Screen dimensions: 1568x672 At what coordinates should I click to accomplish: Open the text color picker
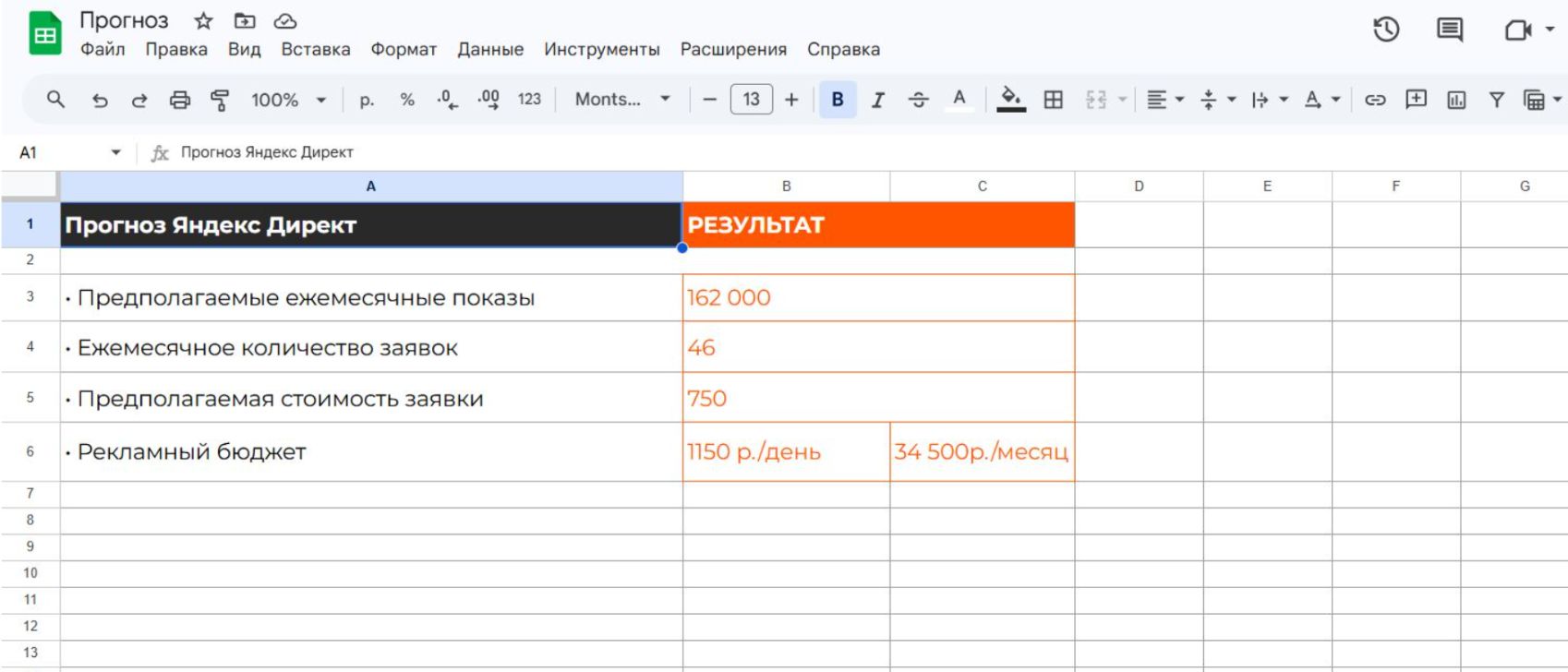959,100
